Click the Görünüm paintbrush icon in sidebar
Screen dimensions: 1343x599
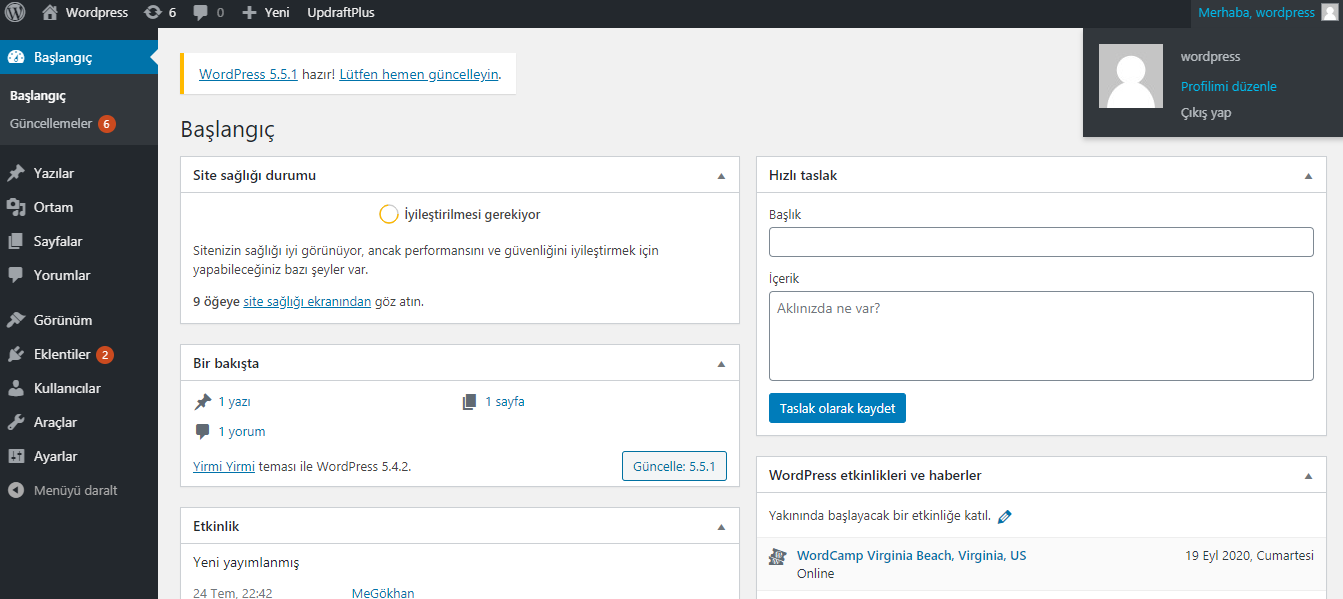point(16,320)
